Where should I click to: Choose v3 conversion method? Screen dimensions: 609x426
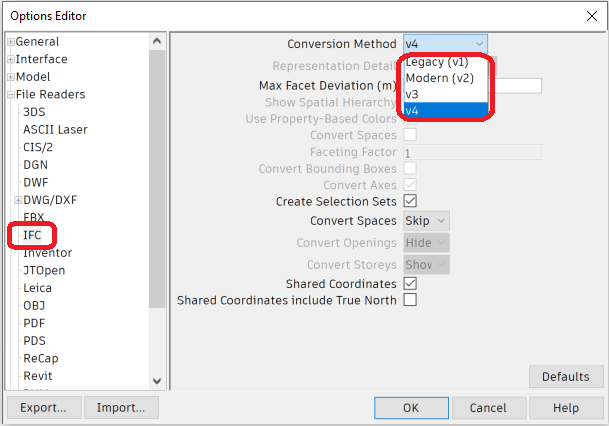coord(445,94)
